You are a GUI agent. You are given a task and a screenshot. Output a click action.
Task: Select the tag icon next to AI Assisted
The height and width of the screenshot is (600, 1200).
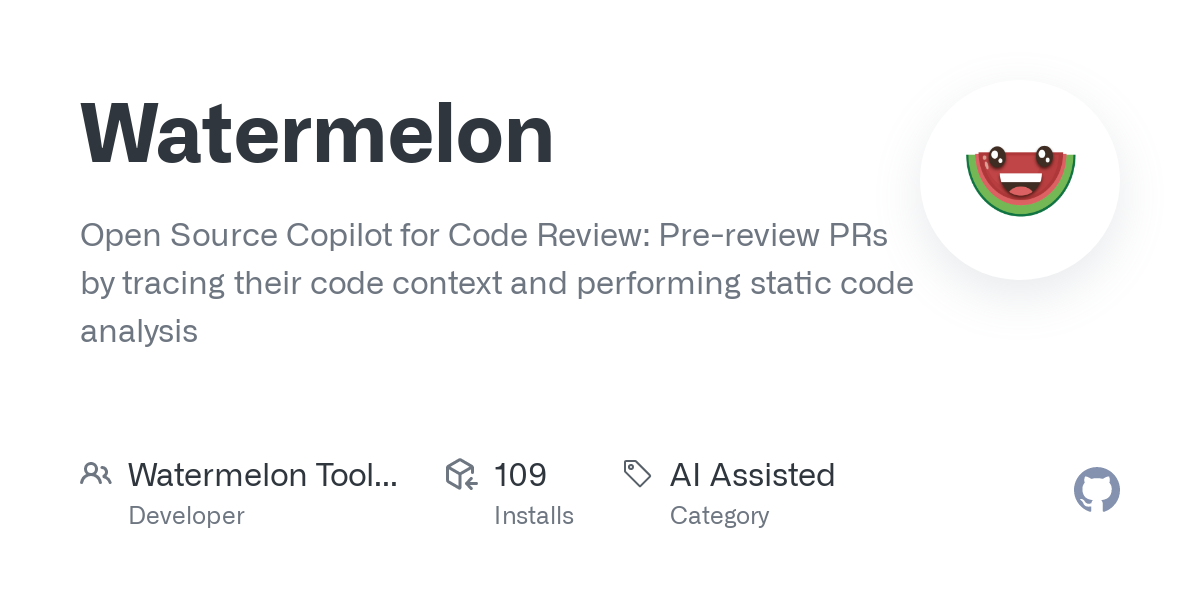click(x=637, y=474)
